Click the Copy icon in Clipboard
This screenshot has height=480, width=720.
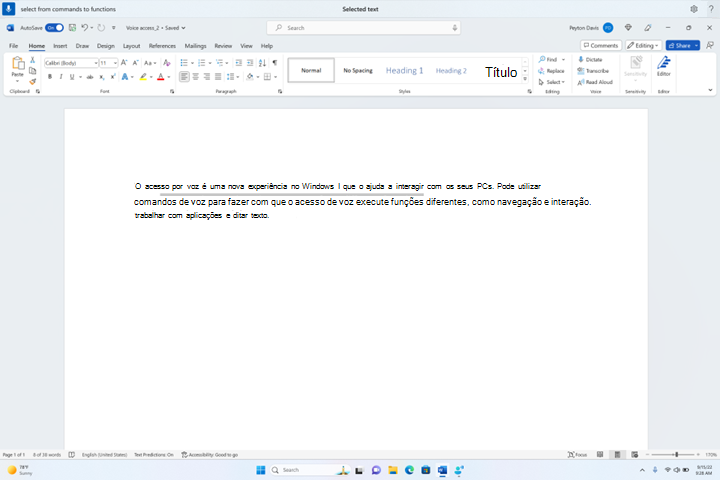[x=33, y=71]
